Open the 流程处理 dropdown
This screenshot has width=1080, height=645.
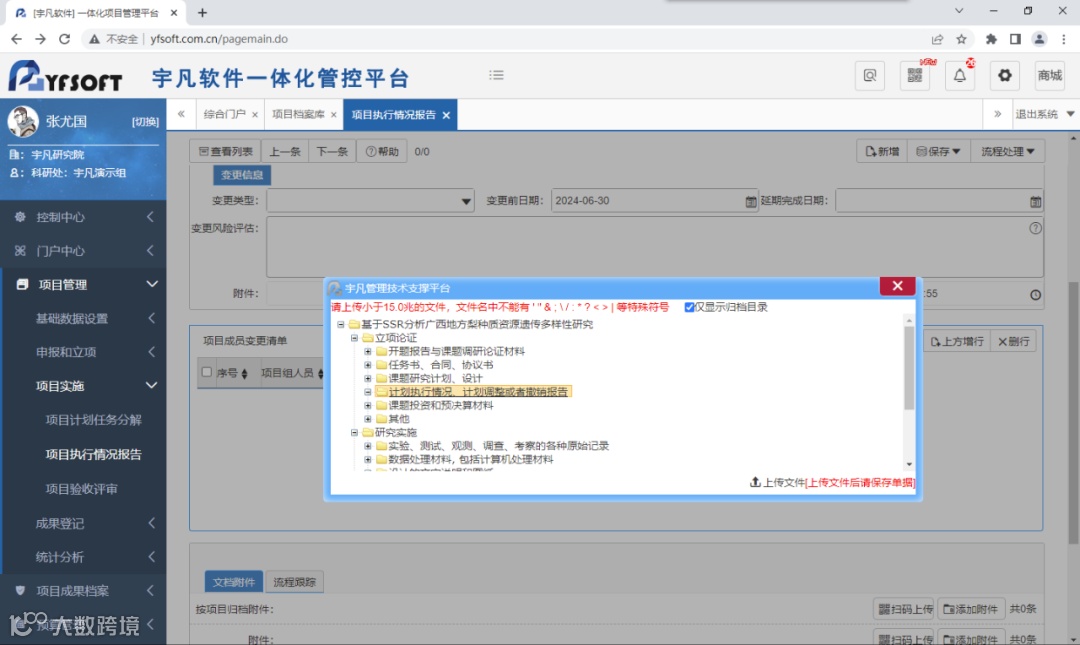point(1008,152)
